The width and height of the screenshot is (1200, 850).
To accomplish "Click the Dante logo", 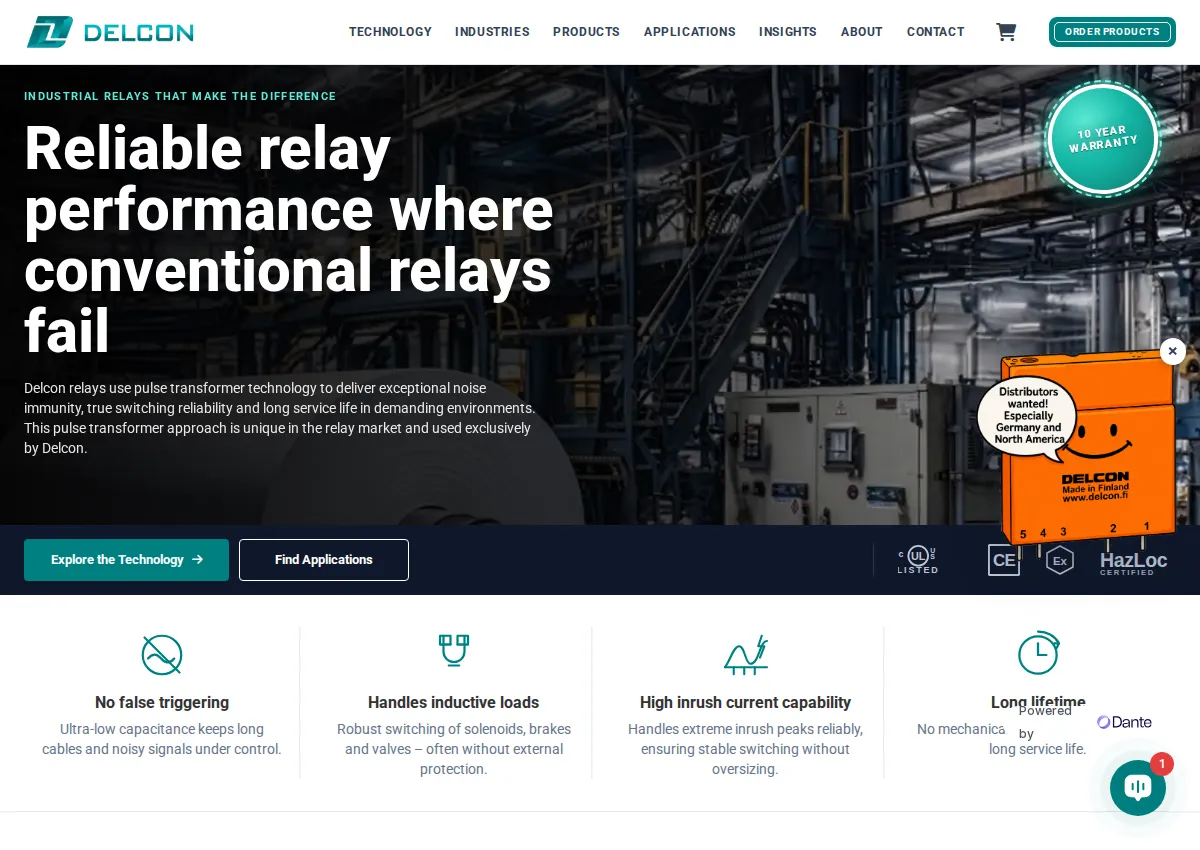I will 1124,722.
